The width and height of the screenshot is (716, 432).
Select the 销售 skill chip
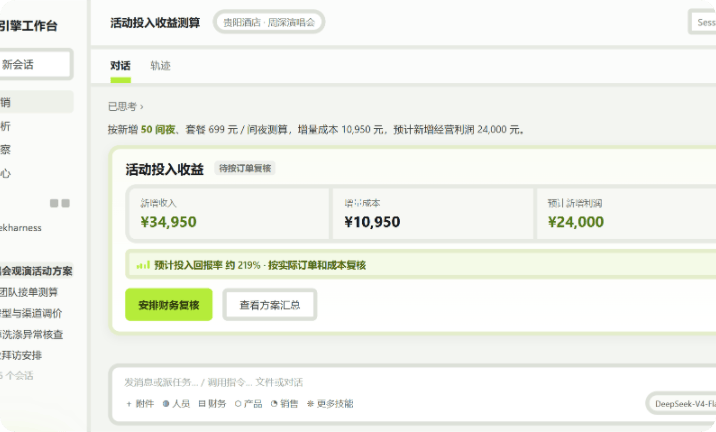pos(284,404)
